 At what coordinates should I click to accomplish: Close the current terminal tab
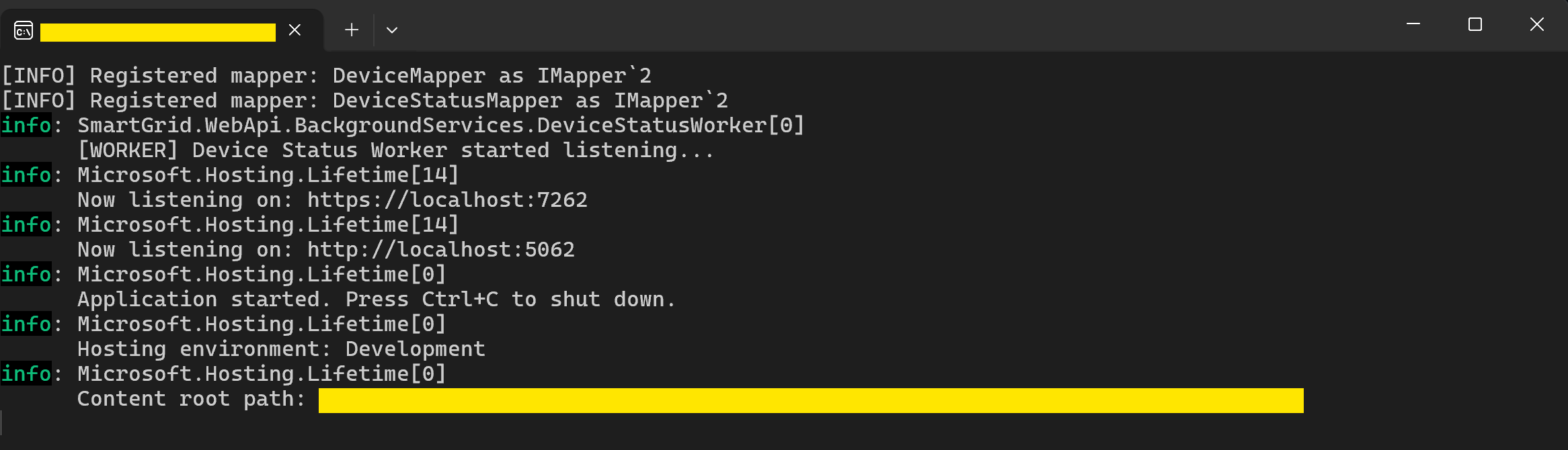[294, 30]
